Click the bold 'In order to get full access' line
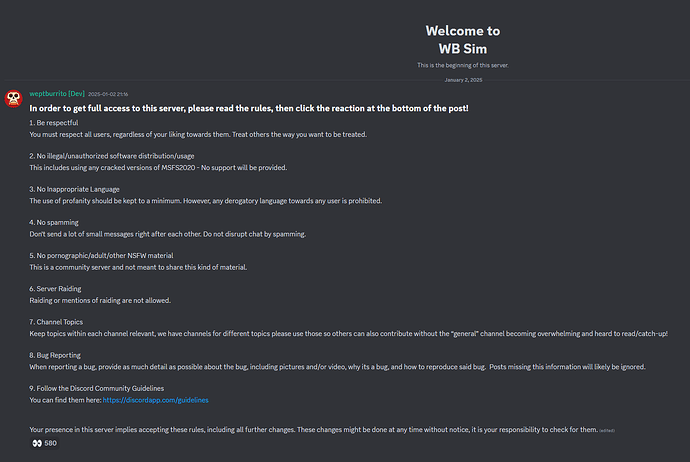 pyautogui.click(x=249, y=108)
